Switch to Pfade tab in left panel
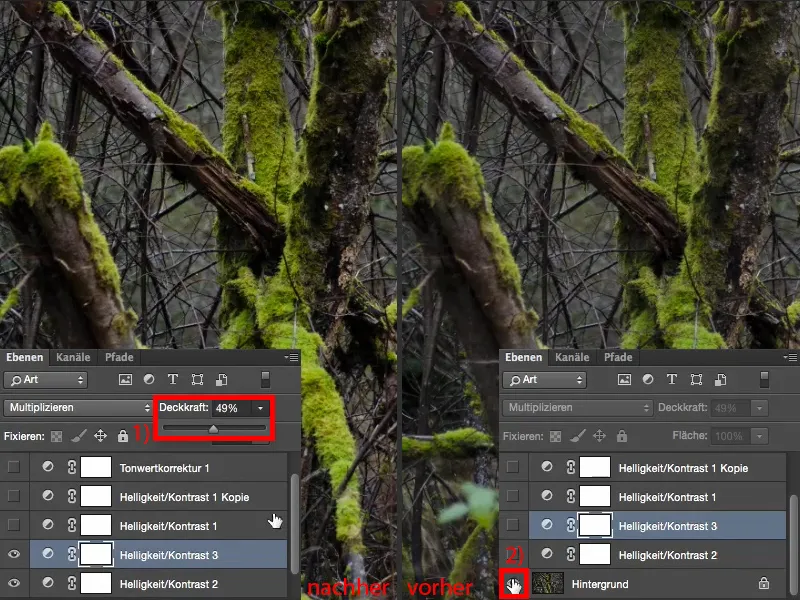 coord(119,357)
